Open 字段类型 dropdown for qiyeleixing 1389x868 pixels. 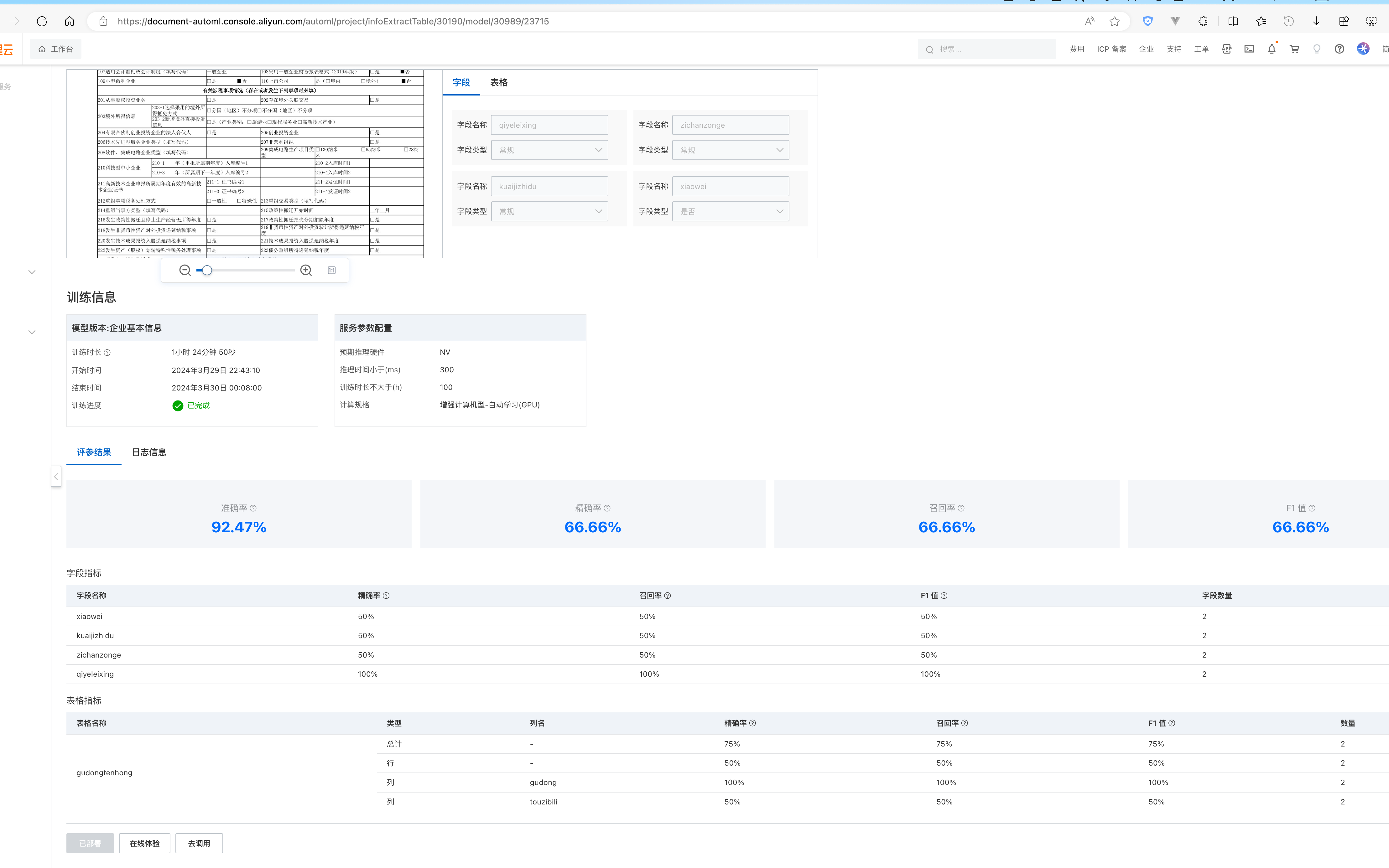[x=549, y=150]
